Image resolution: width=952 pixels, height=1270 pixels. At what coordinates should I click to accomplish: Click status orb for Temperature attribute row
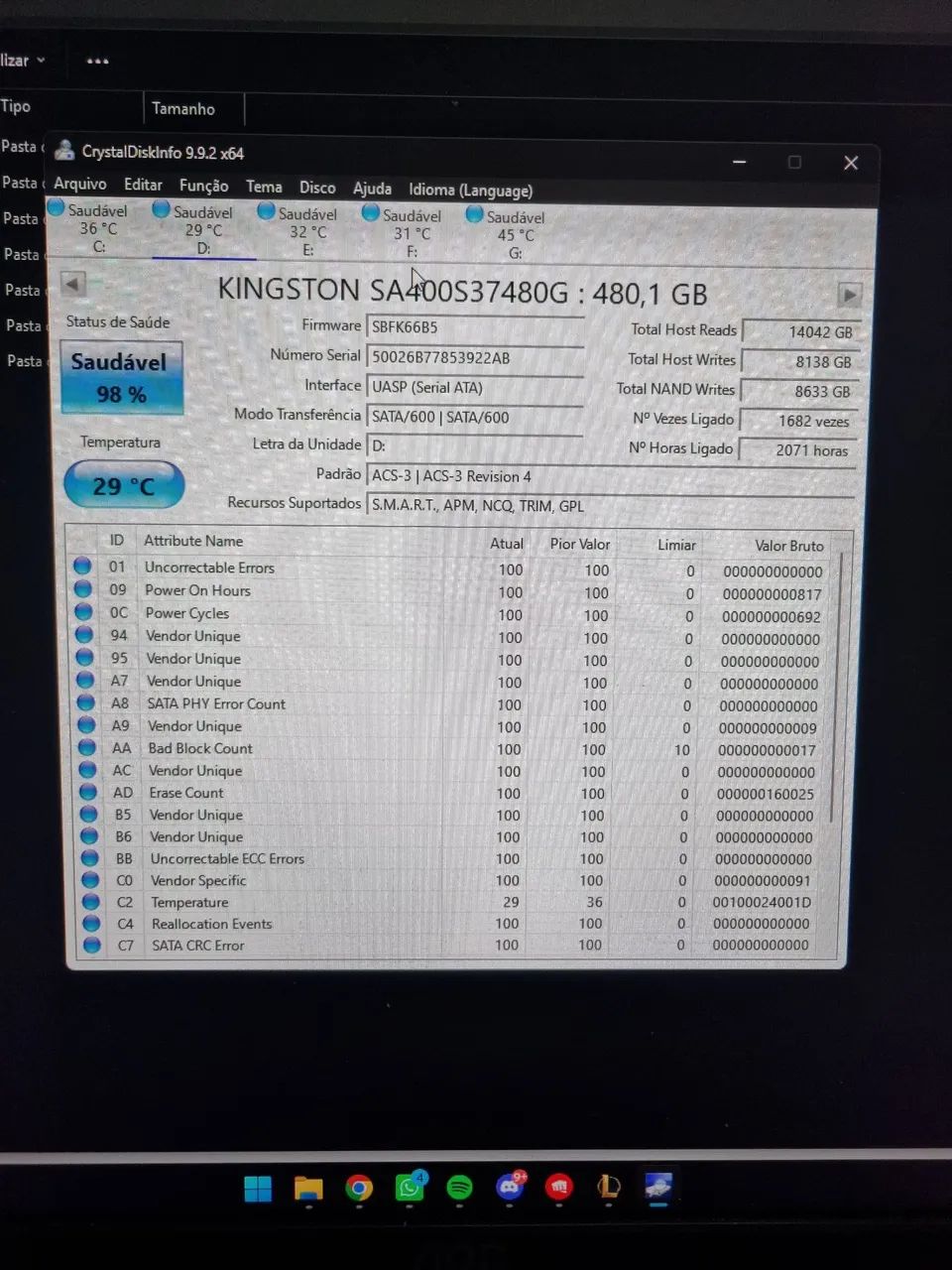pyautogui.click(x=91, y=902)
